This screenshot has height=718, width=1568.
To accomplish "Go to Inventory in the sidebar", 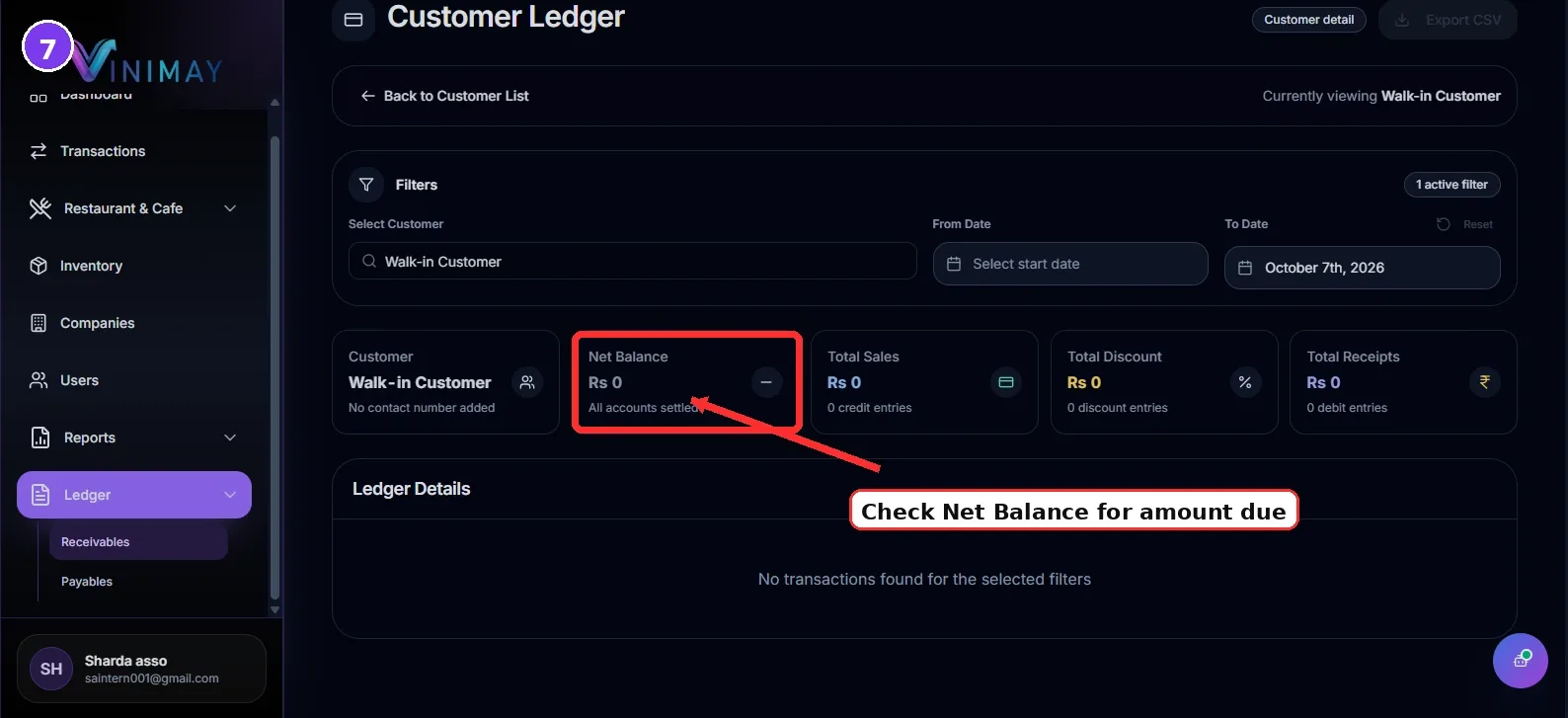I will 134,266.
